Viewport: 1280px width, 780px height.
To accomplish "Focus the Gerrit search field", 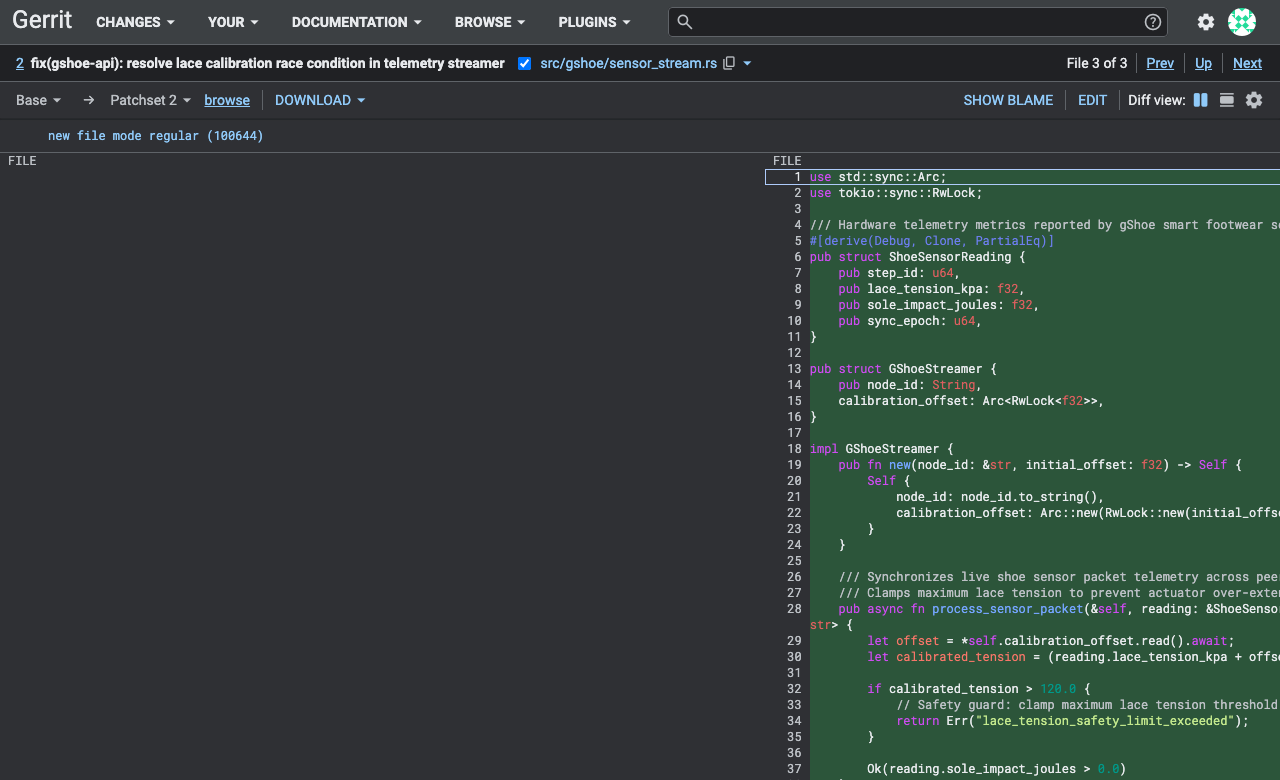I will click(918, 22).
